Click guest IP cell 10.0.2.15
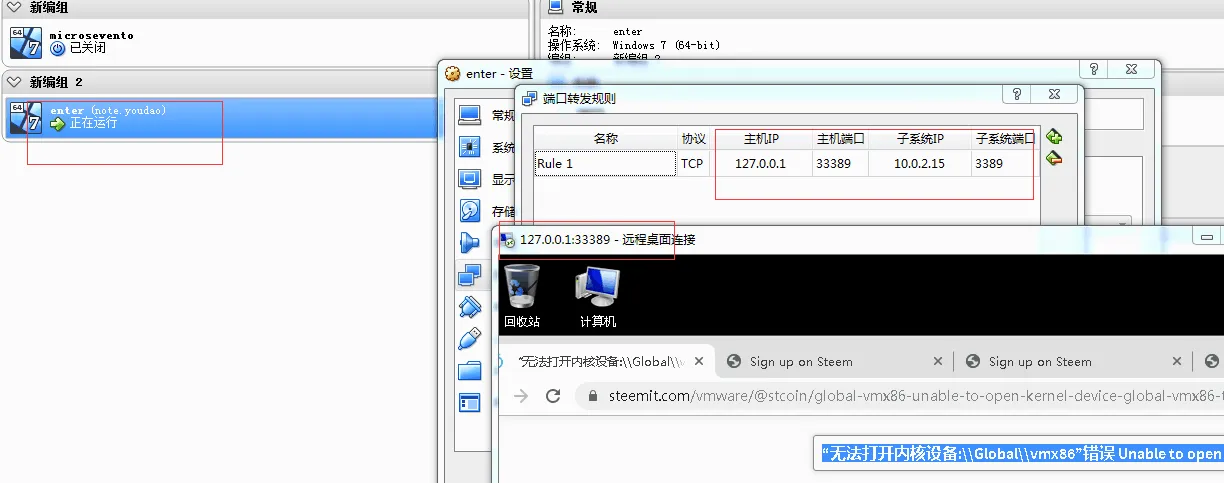This screenshot has height=483, width=1224. (x=919, y=163)
